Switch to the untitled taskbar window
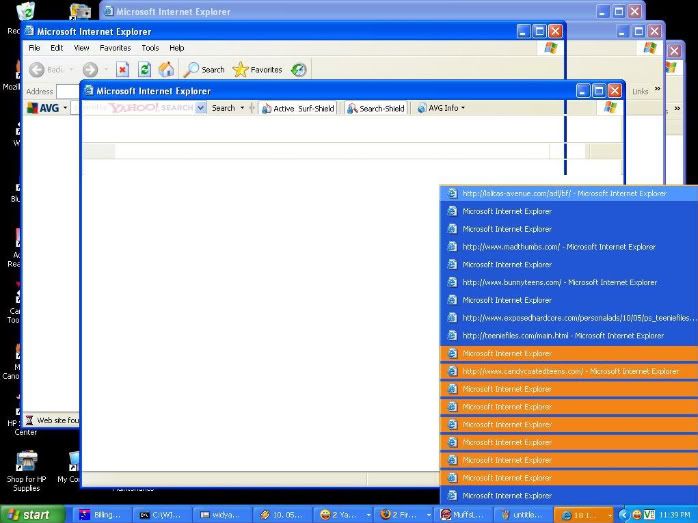This screenshot has height=523, width=698. click(523, 515)
